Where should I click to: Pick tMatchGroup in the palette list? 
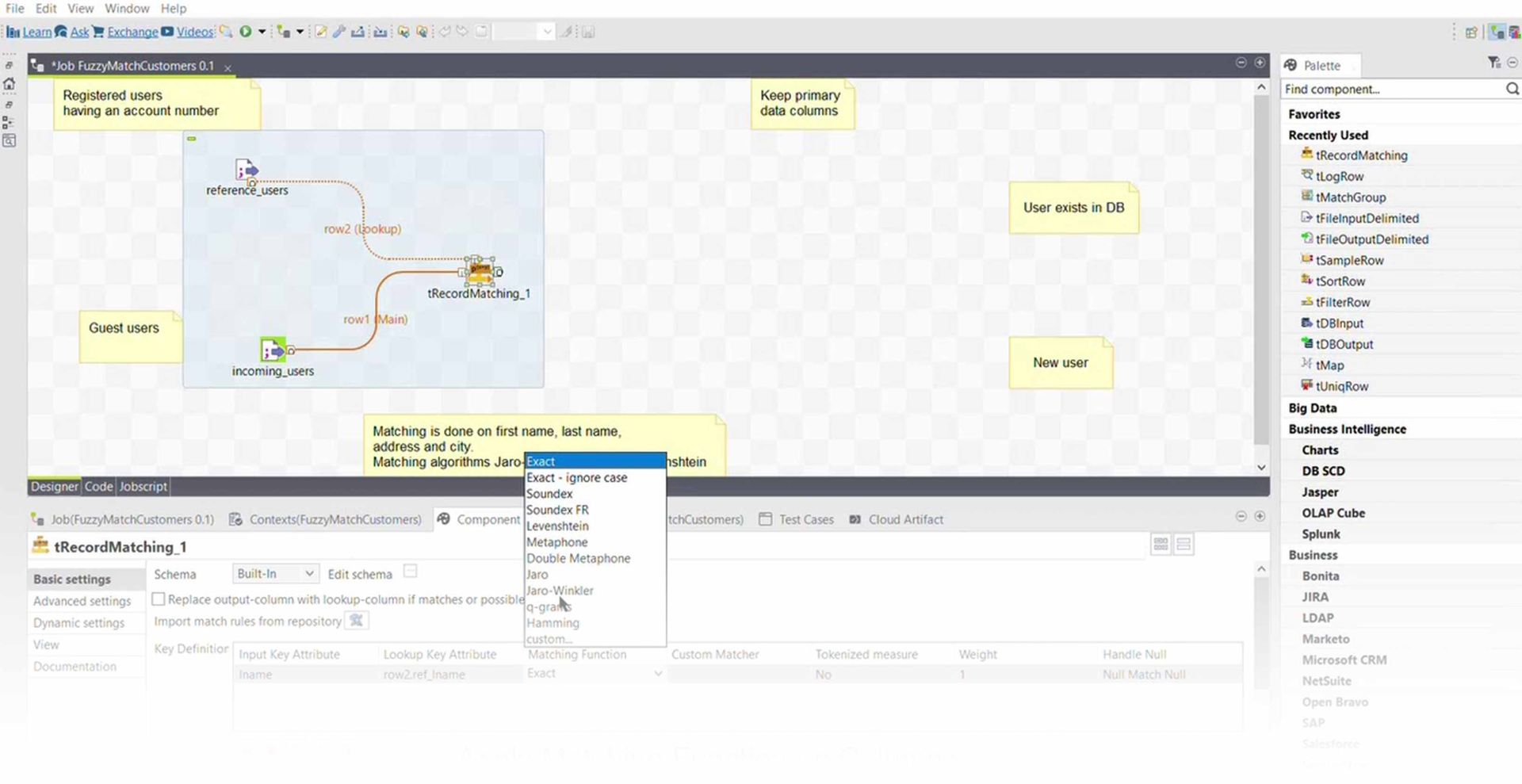point(1350,197)
